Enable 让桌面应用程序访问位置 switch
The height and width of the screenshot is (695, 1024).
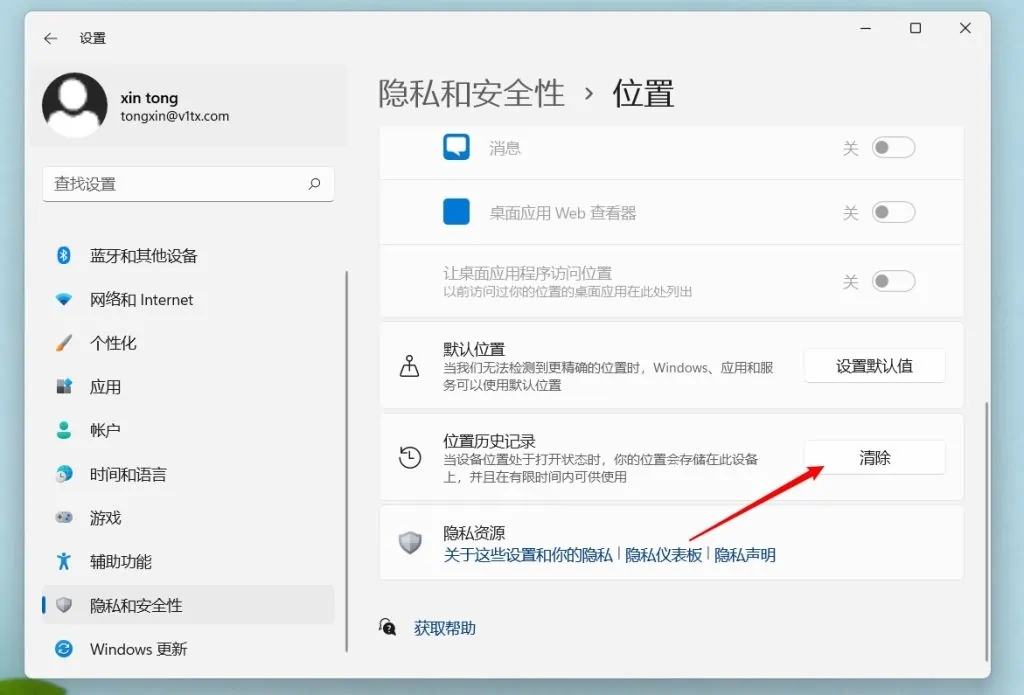[893, 281]
